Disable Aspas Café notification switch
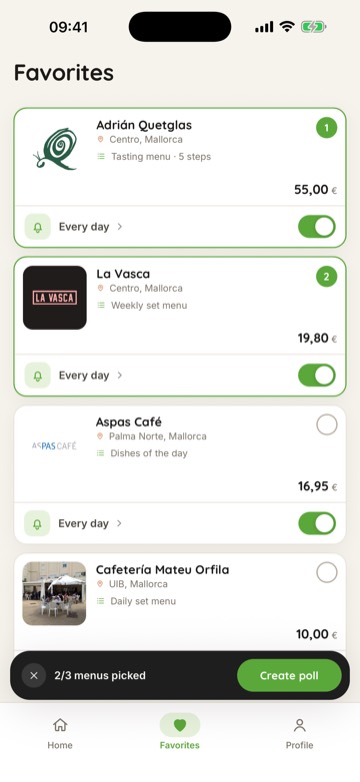The image size is (360, 782). tap(317, 524)
